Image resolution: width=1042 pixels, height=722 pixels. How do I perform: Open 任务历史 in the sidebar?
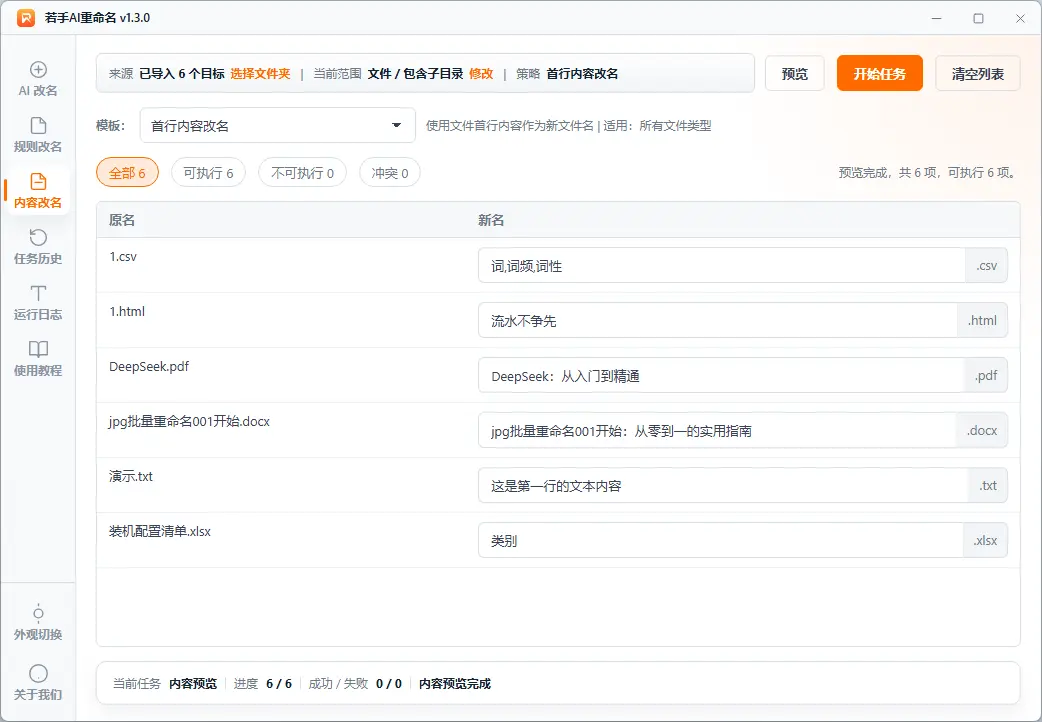[38, 247]
